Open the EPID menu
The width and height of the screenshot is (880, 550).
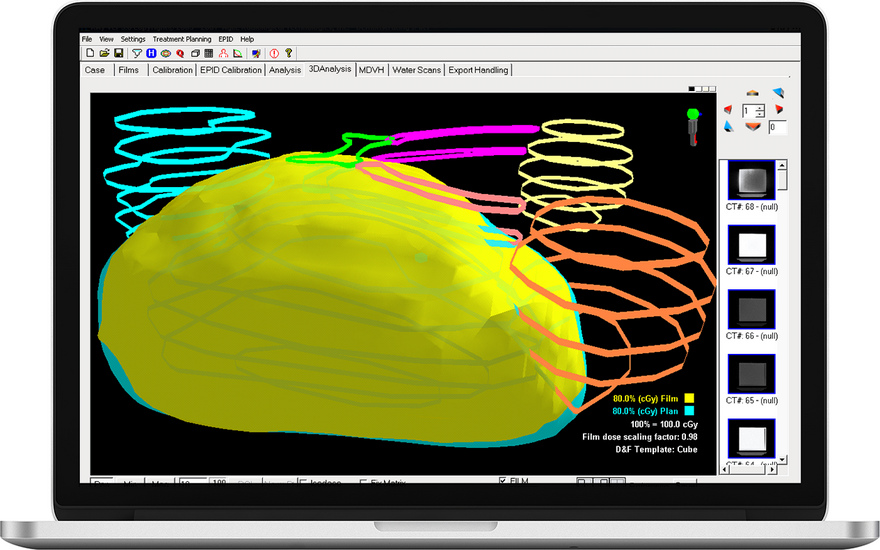coord(225,39)
